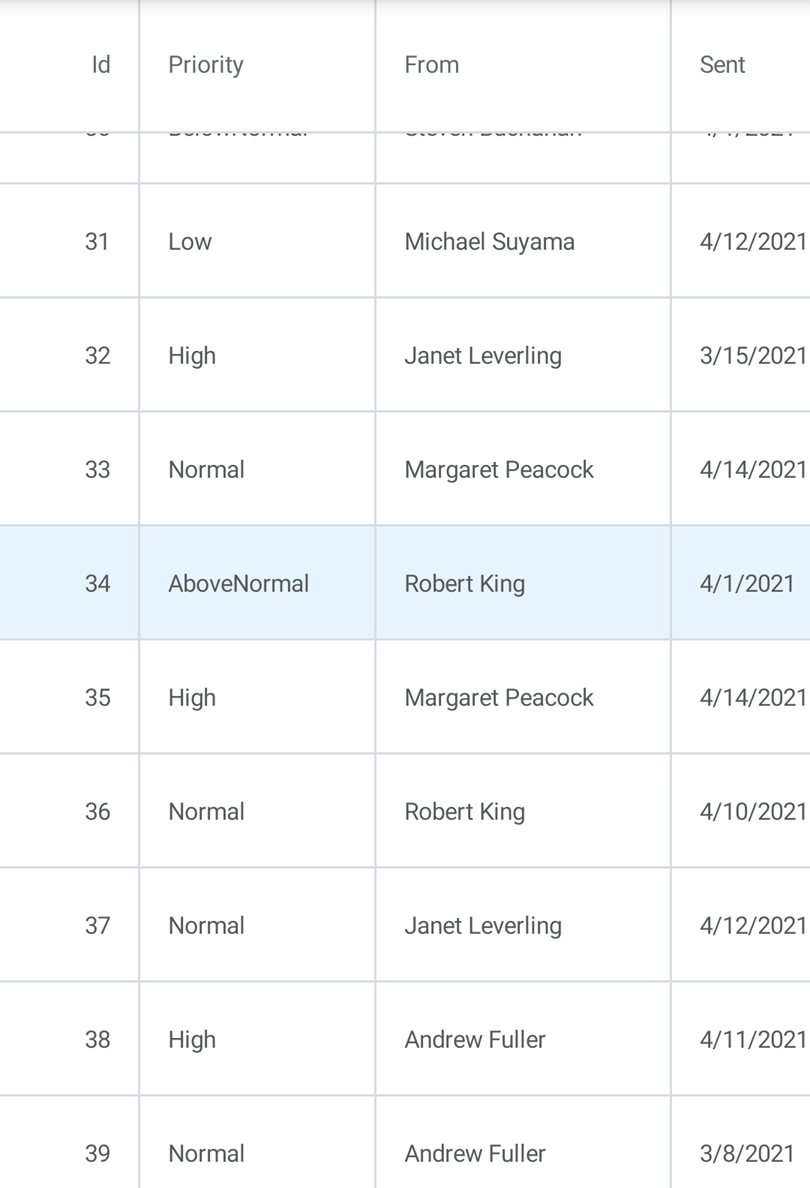Image resolution: width=810 pixels, height=1188 pixels.
Task: Select the AboveNormal priority cell
Action: (238, 584)
